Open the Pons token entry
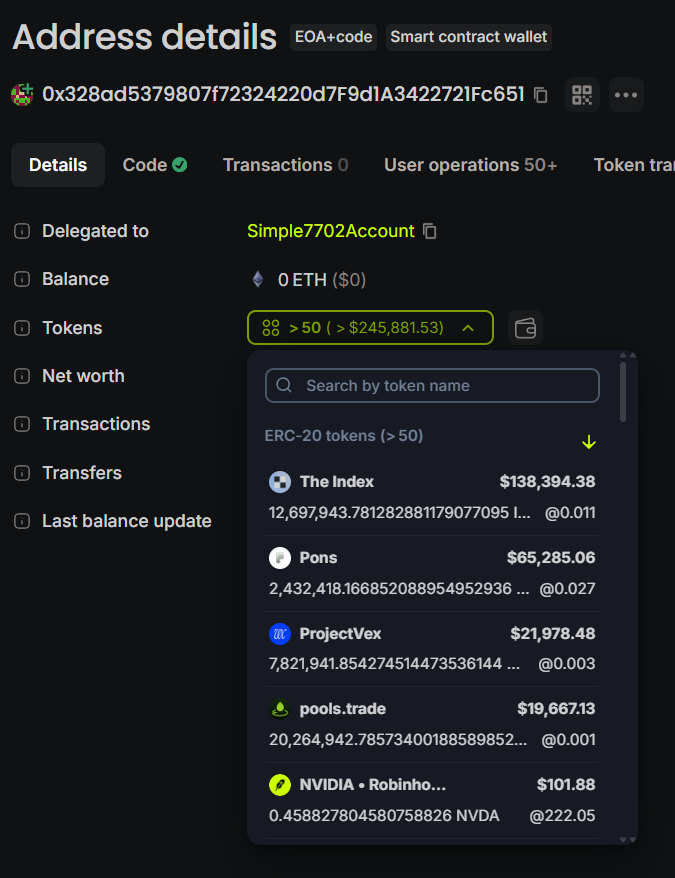675x878 pixels. point(432,573)
